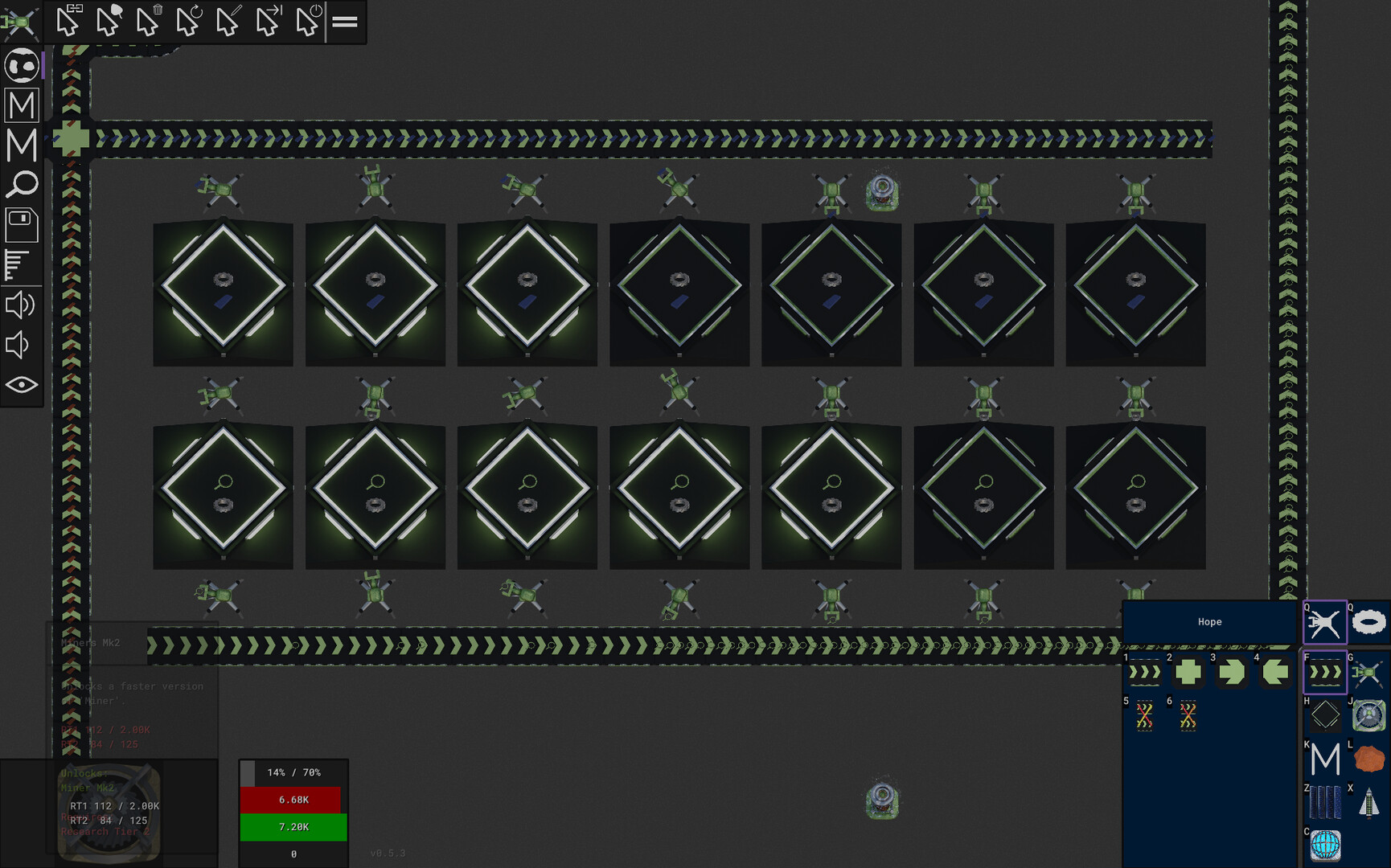Lower volume with quiet speaker icon
The height and width of the screenshot is (868, 1391).
click(x=18, y=346)
